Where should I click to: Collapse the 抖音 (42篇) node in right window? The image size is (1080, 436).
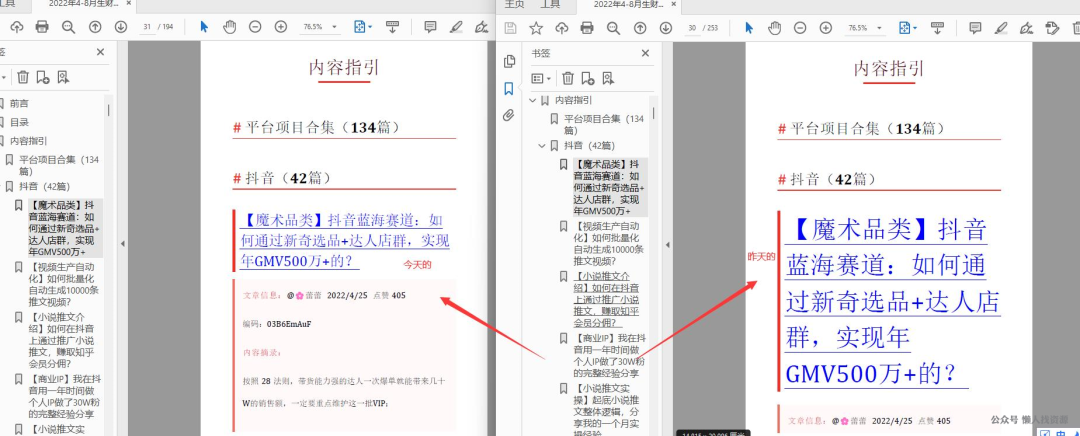[x=541, y=146]
